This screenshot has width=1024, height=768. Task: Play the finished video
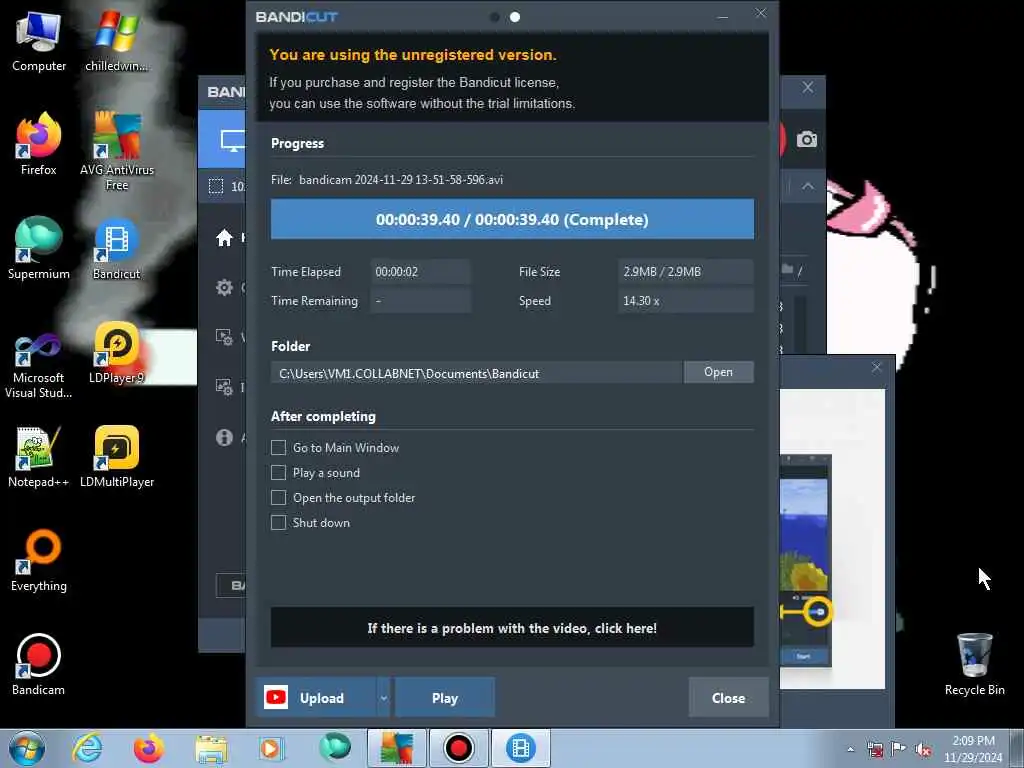[445, 697]
